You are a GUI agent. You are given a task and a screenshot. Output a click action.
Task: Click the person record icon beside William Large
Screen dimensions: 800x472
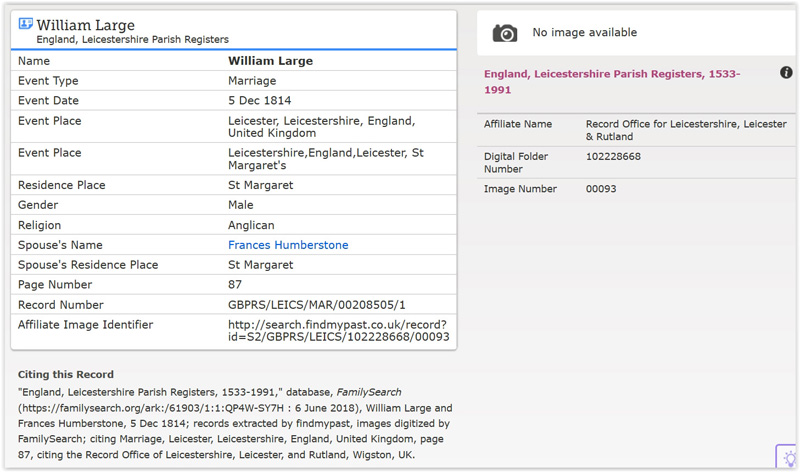click(x=25, y=24)
